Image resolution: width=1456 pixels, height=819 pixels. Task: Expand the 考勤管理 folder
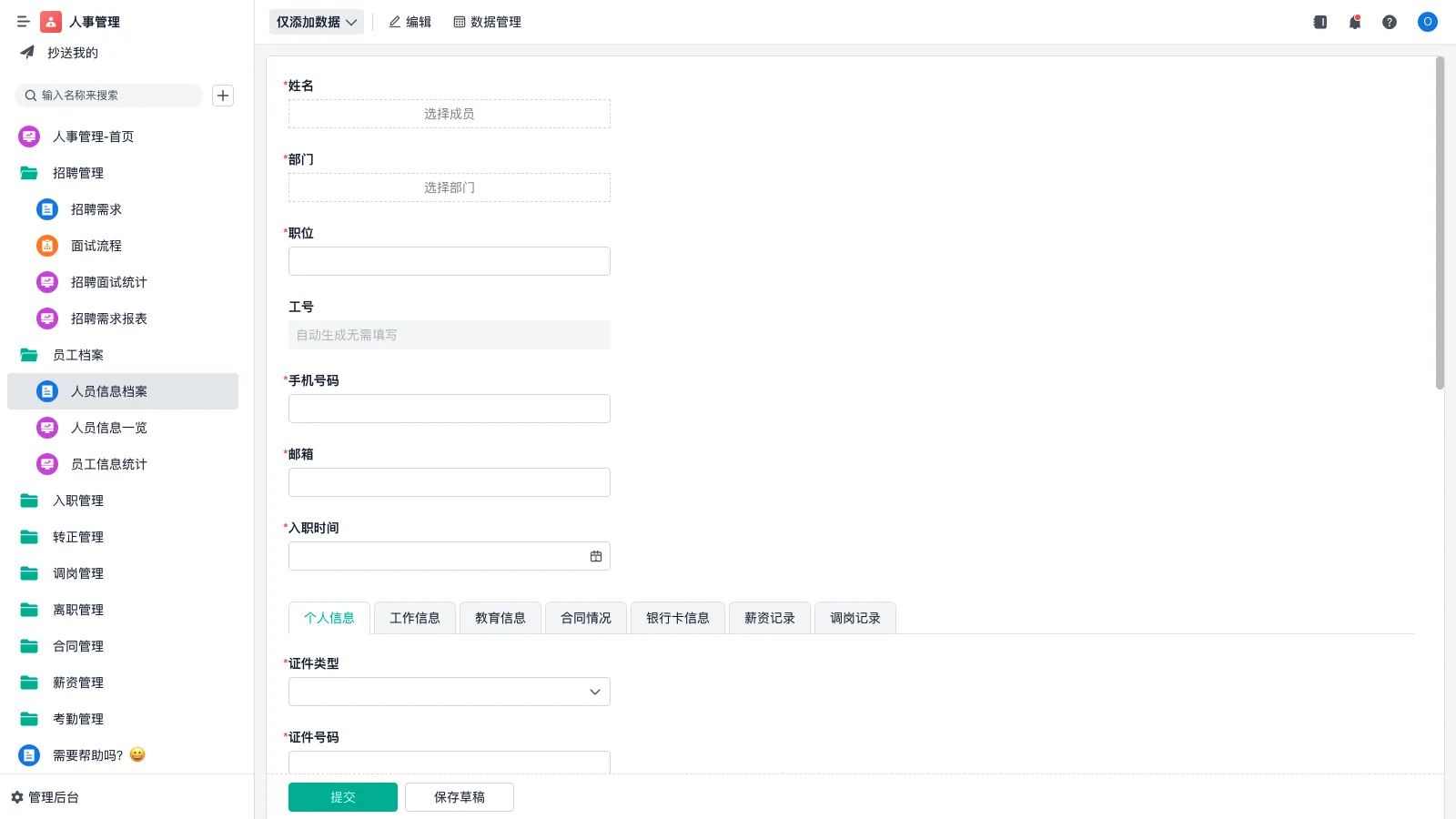(77, 719)
